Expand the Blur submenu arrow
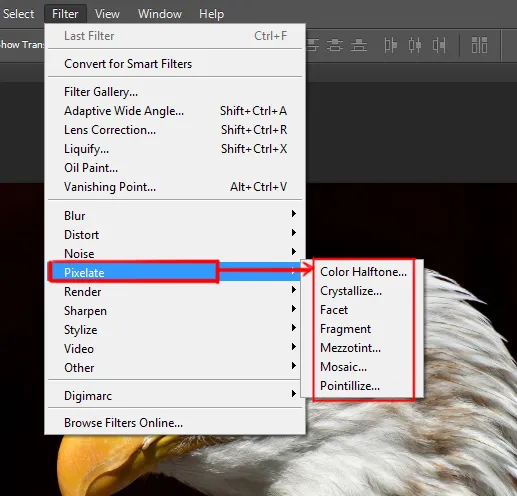The height and width of the screenshot is (496, 517). pos(294,214)
